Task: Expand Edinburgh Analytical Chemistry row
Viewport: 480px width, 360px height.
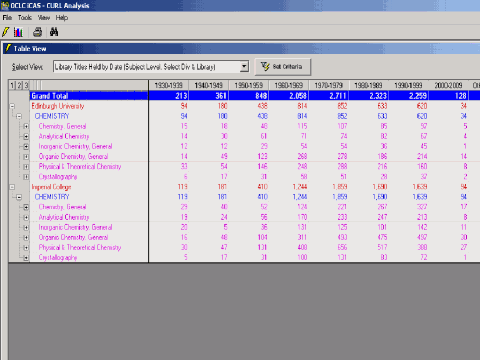Action: 26,137
